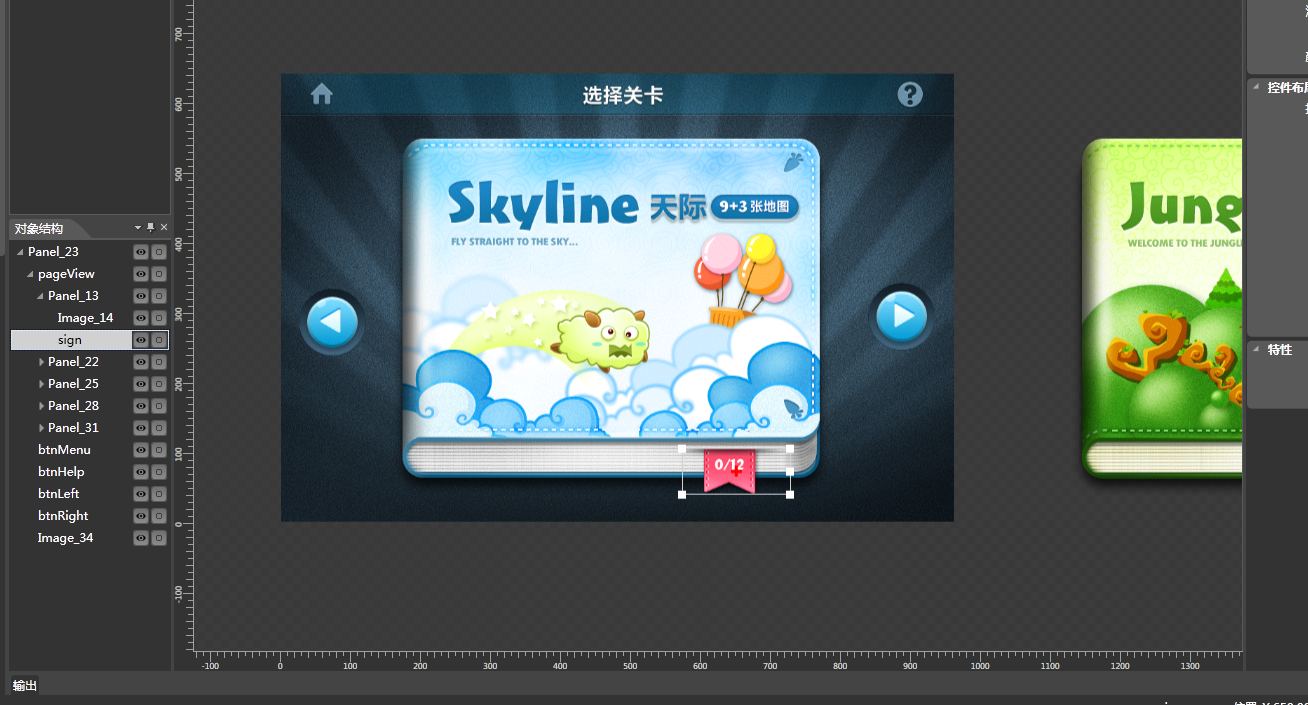Click the left arrow button in canvas
The image size is (1308, 705).
tap(331, 321)
